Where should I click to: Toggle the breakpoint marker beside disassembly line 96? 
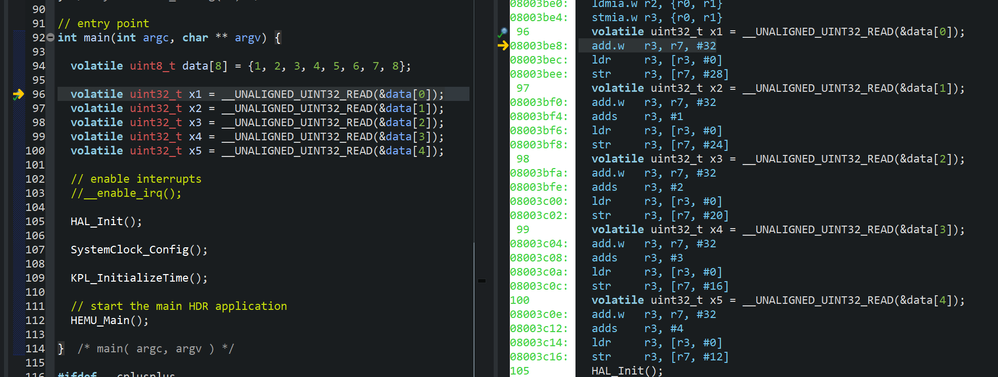coord(503,32)
